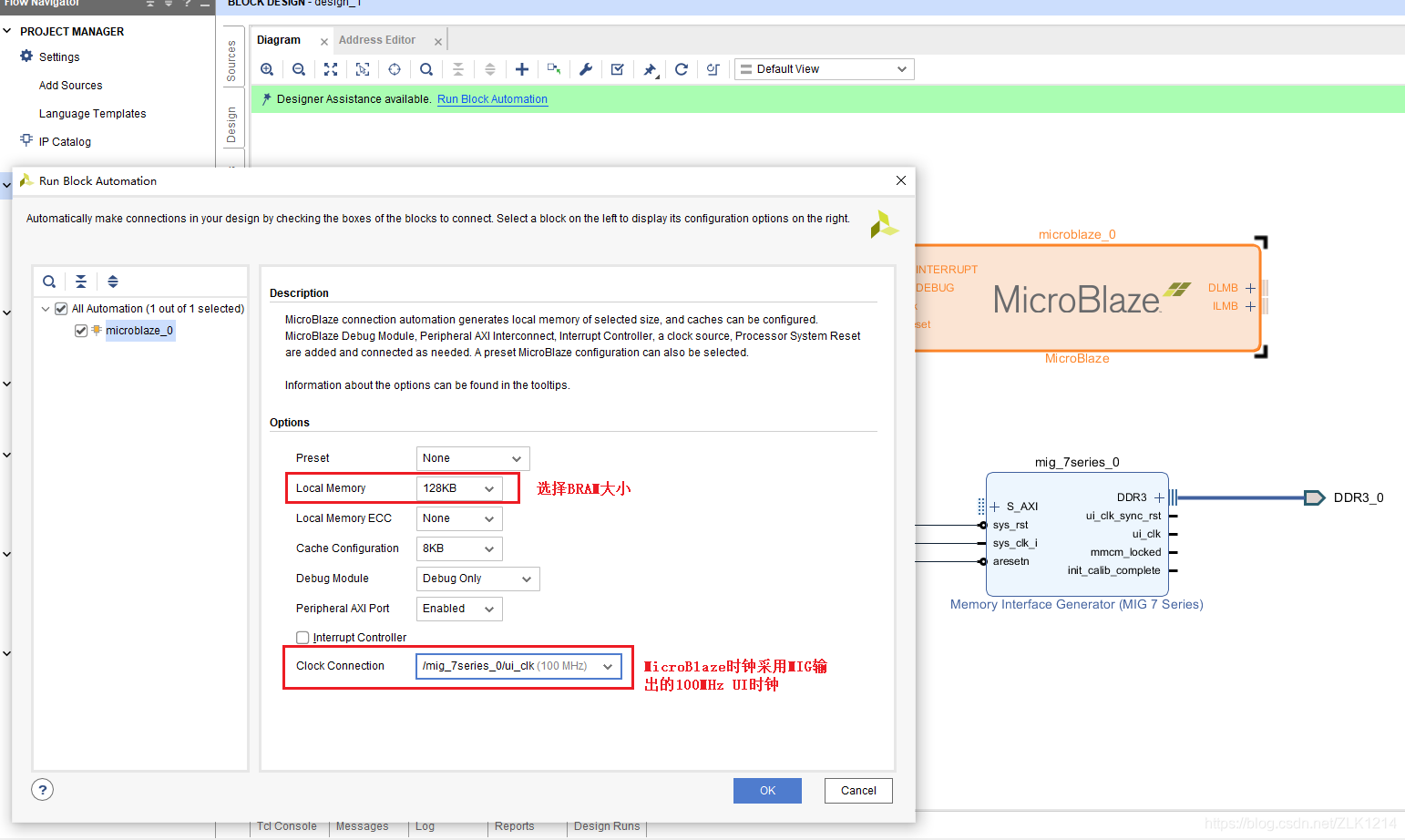This screenshot has height=840, width=1405.
Task: Expand ILMB interface plus on MicroBlaze
Action: pyautogui.click(x=1250, y=306)
